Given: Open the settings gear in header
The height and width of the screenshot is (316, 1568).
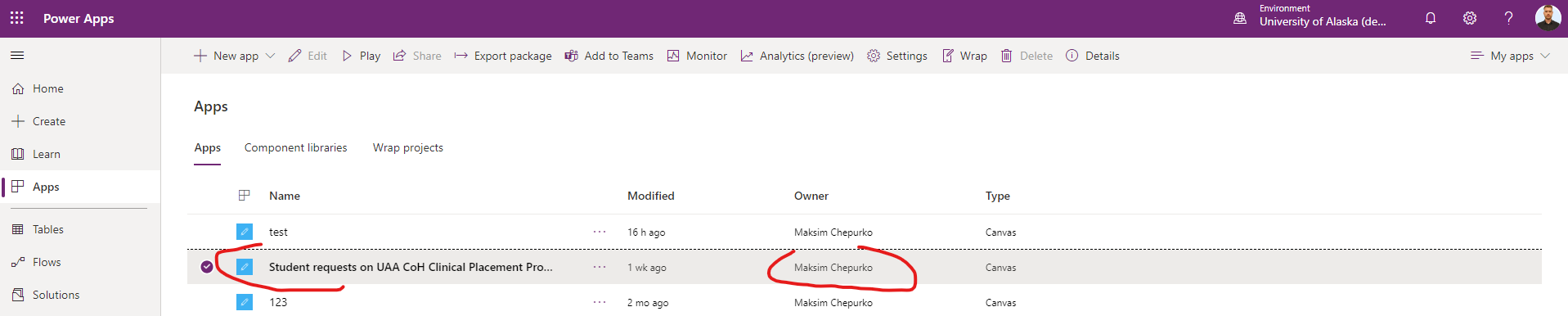Looking at the screenshot, I should (1470, 18).
